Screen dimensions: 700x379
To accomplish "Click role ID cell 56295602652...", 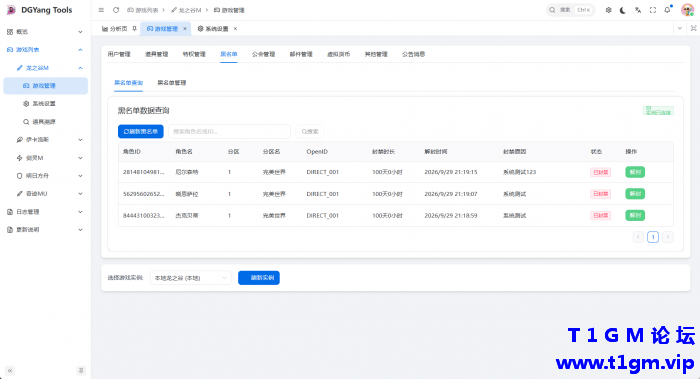I will point(143,194).
